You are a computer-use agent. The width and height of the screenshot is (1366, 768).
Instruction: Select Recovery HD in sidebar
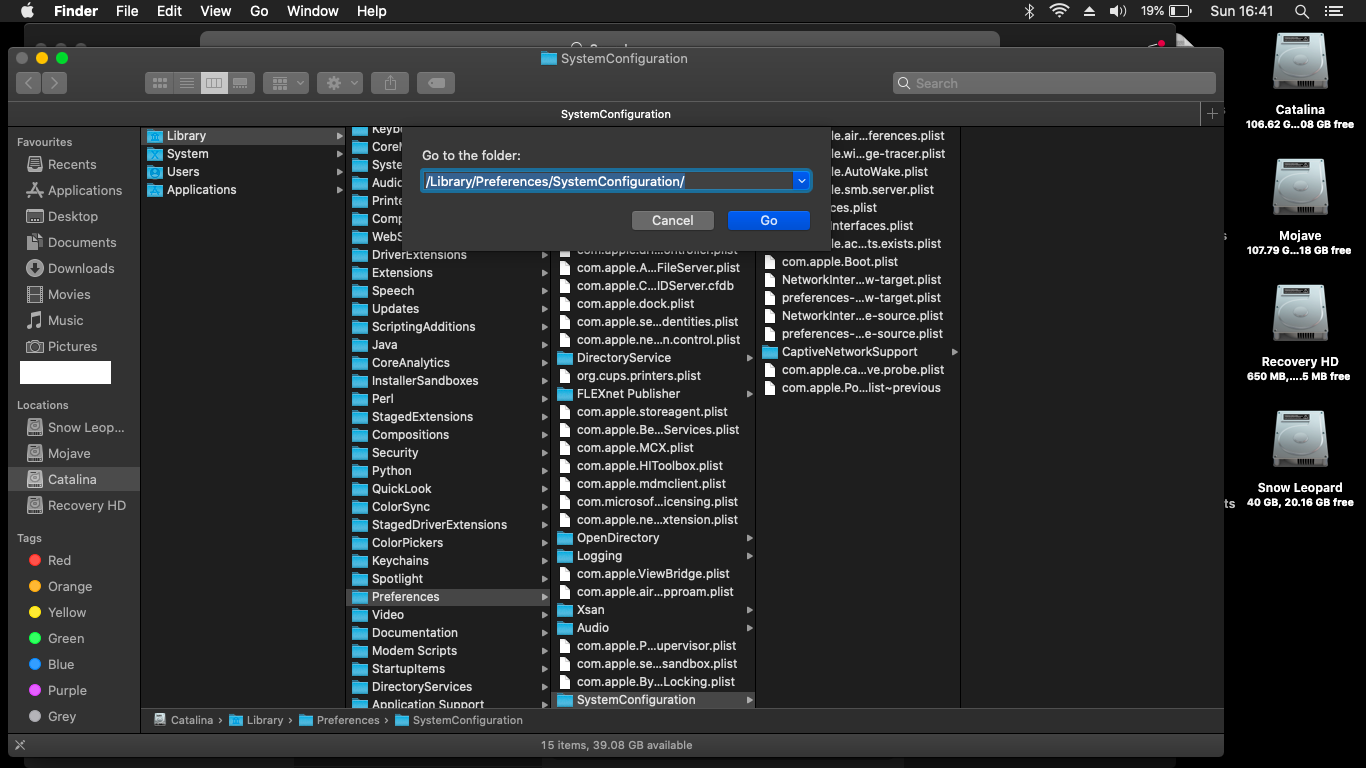tap(87, 506)
